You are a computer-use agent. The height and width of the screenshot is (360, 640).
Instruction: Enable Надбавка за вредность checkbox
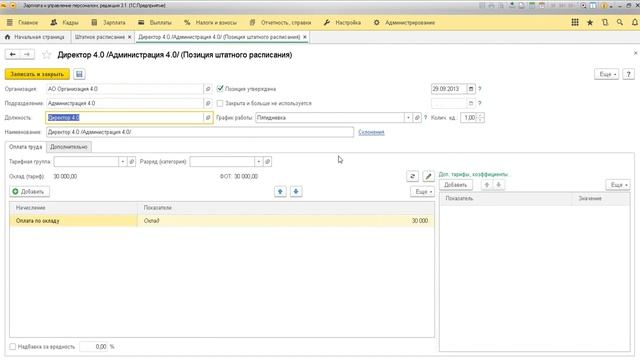[x=13, y=347]
